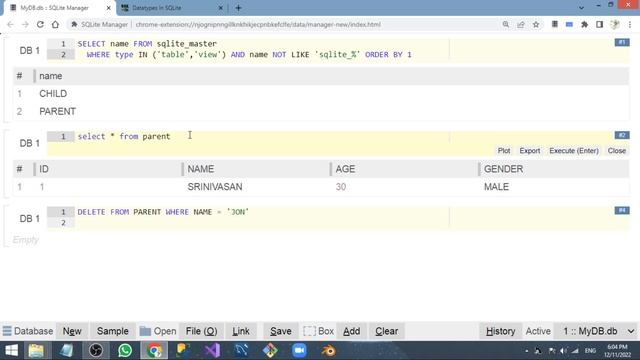Open Visual Studio from the taskbar
The height and width of the screenshot is (360, 640).
tap(212, 351)
